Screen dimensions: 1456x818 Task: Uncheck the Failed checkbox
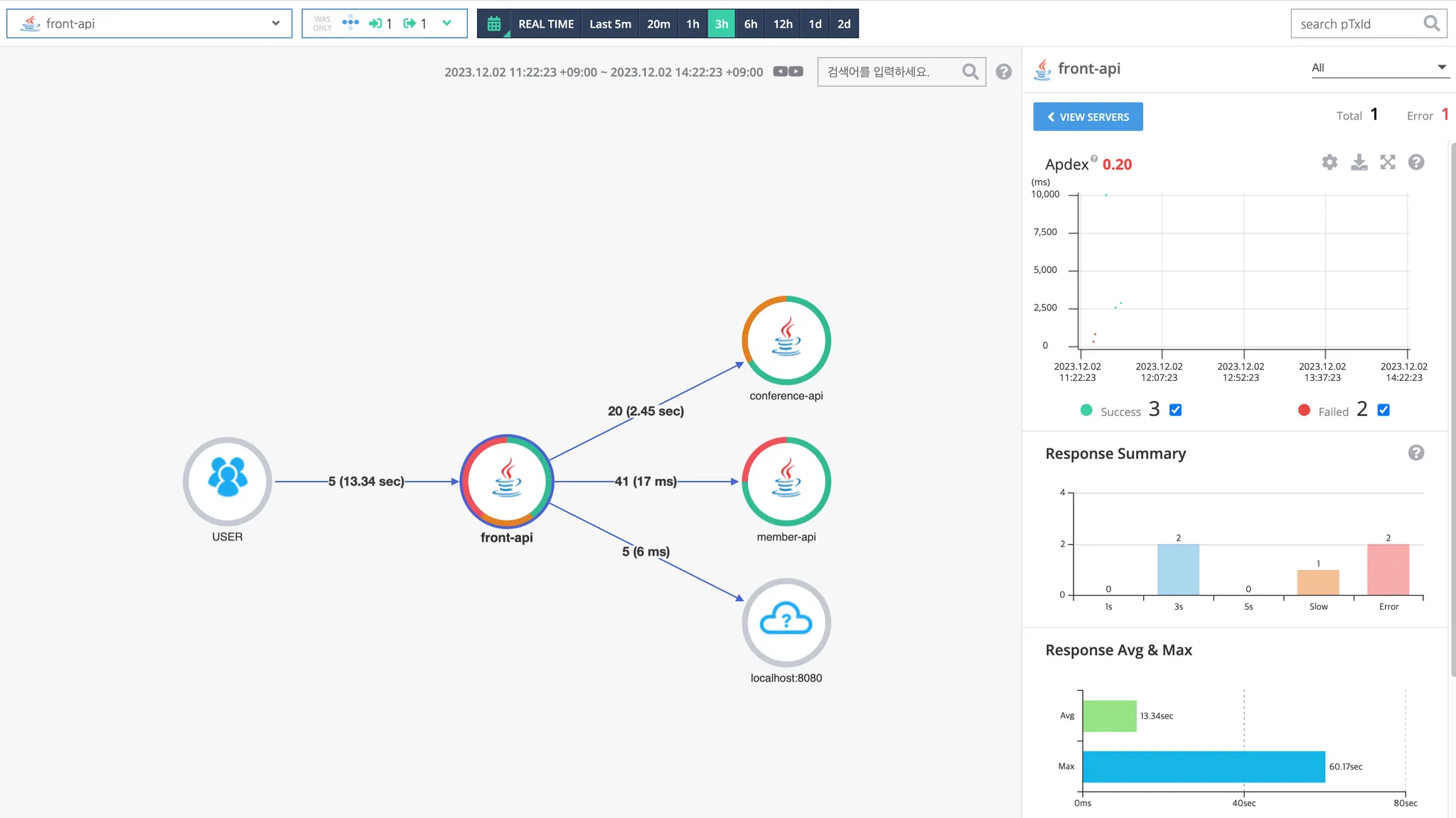[1383, 410]
